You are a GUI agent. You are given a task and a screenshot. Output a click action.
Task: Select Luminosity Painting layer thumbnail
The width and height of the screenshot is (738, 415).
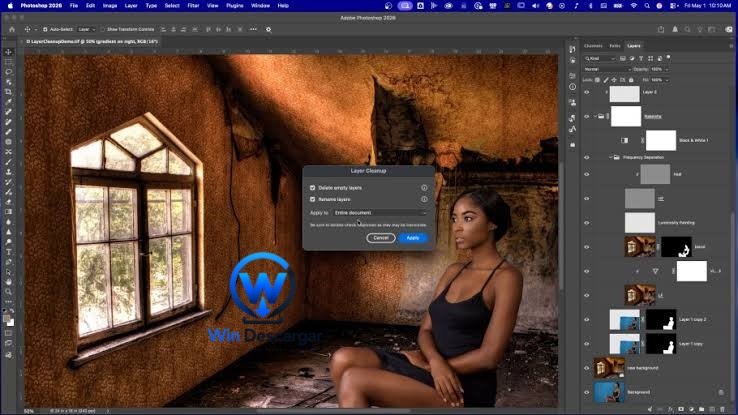pyautogui.click(x=640, y=223)
